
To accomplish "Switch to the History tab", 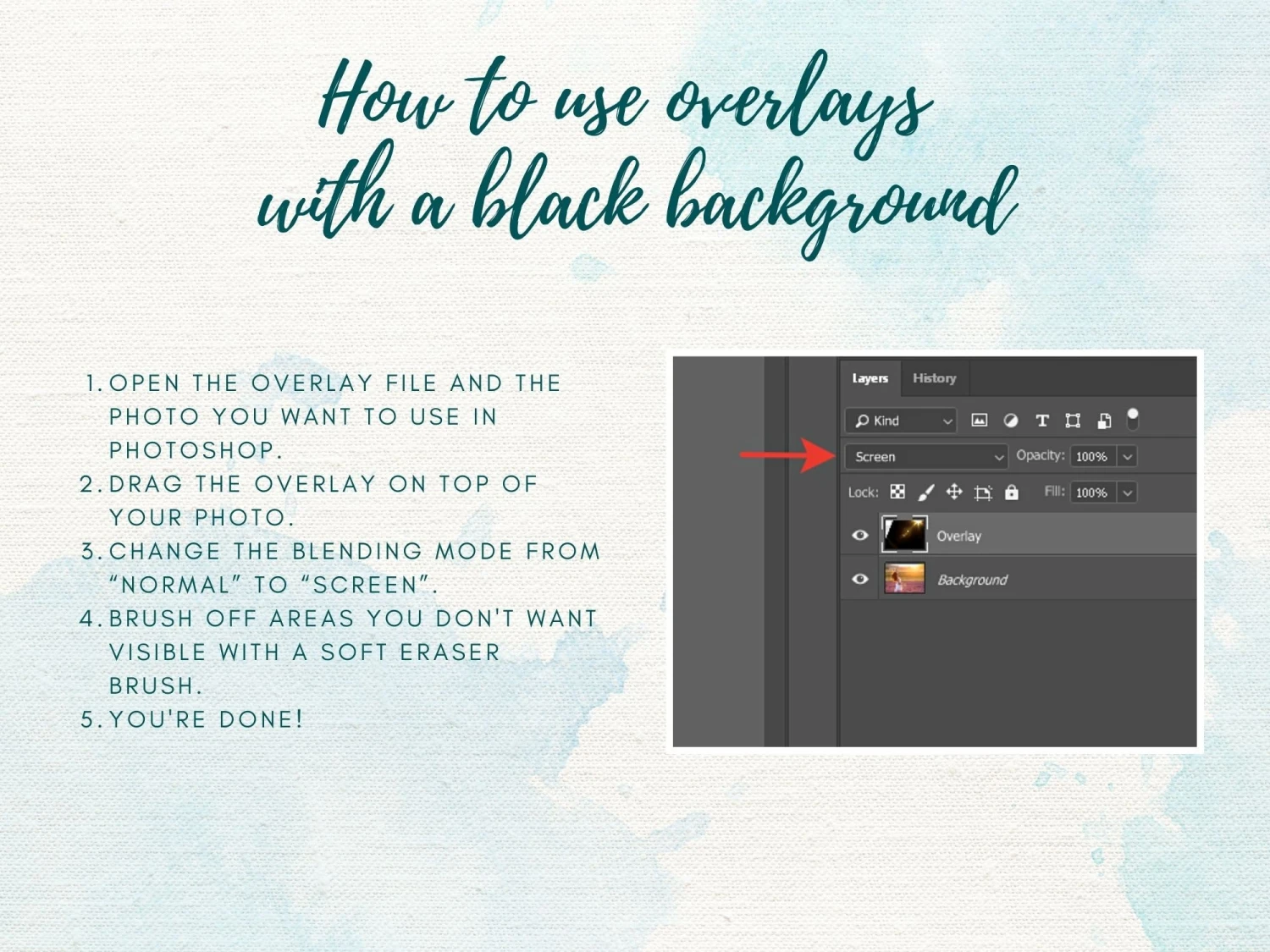I will [934, 378].
